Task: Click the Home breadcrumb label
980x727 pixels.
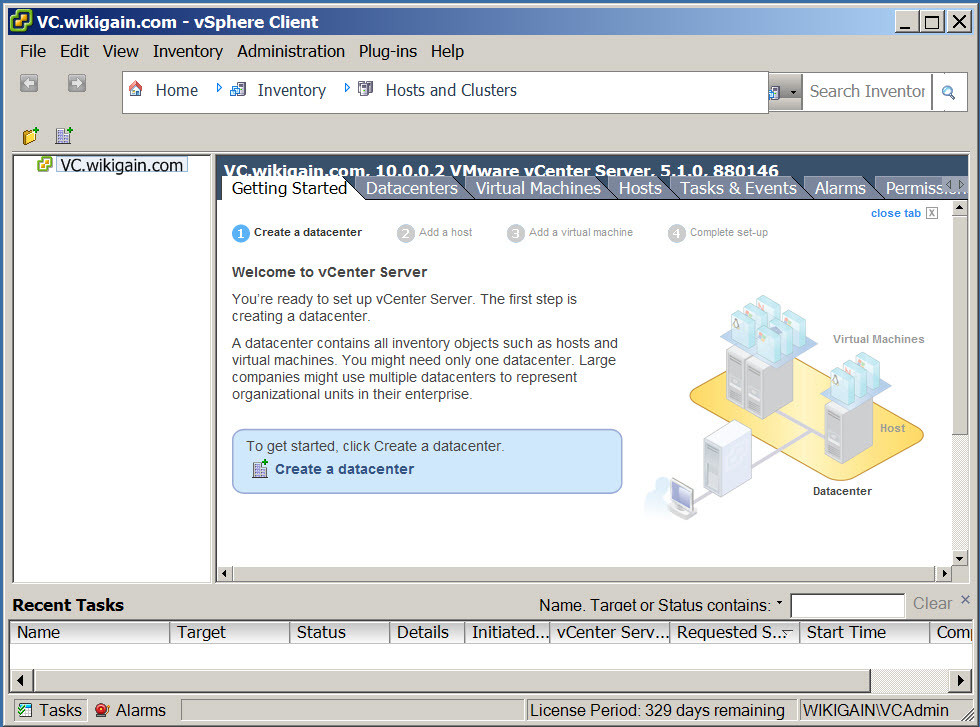Action: coord(176,90)
